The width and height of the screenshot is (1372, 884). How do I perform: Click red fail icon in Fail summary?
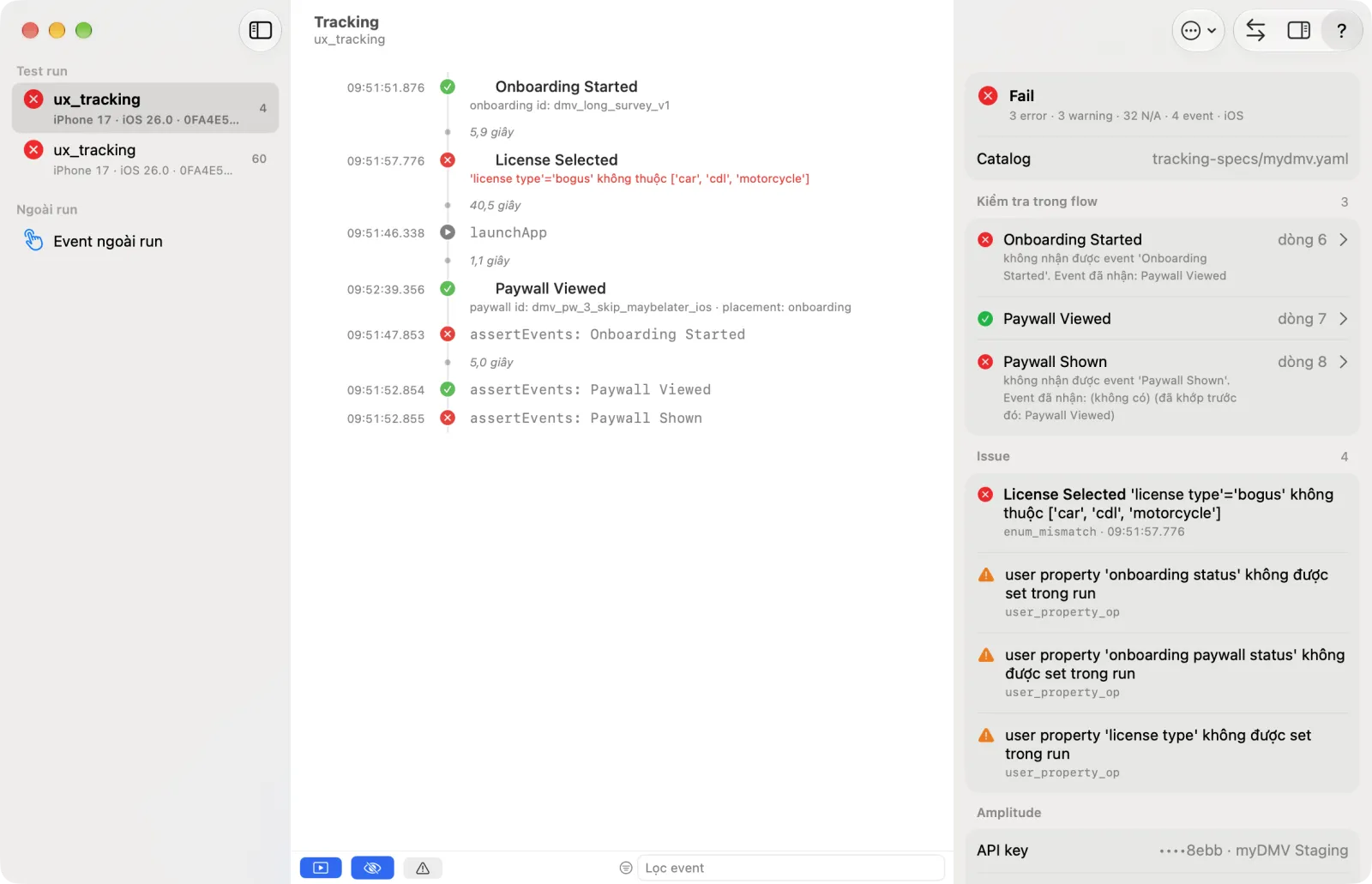(x=988, y=96)
